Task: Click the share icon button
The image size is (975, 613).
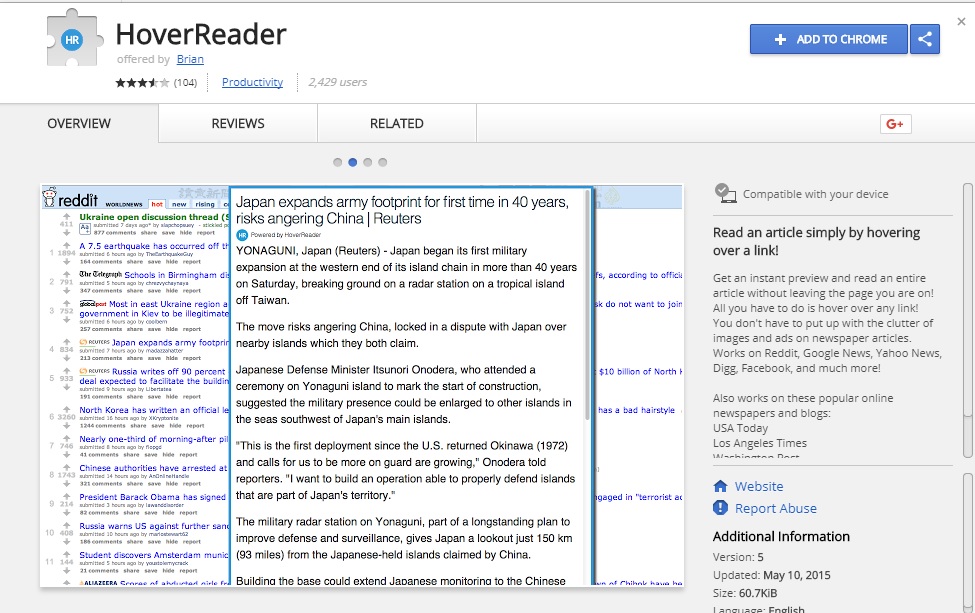Action: 925,39
